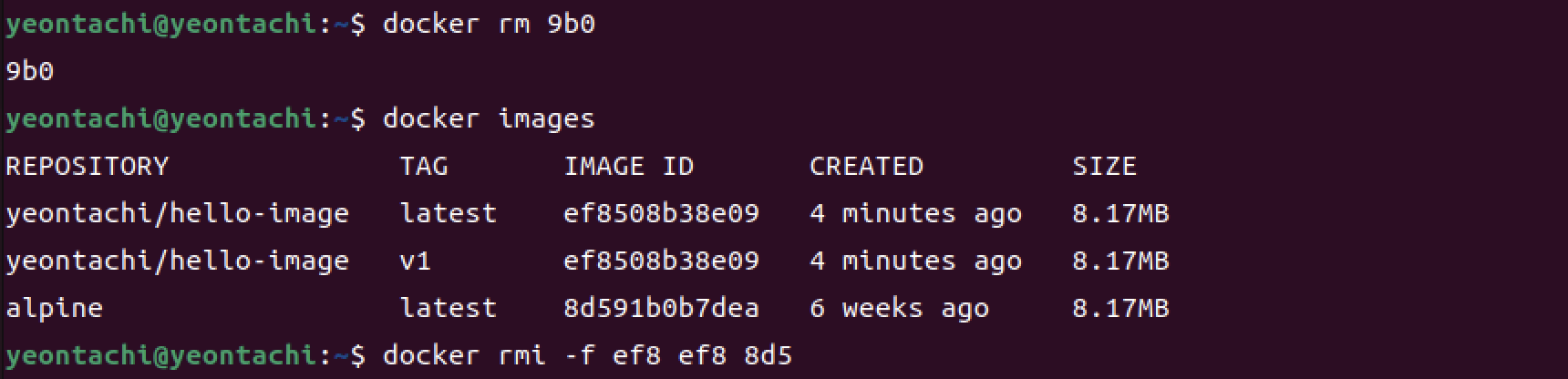Click the '9b0' output line
Screen dimensions: 1568x379
point(29,71)
